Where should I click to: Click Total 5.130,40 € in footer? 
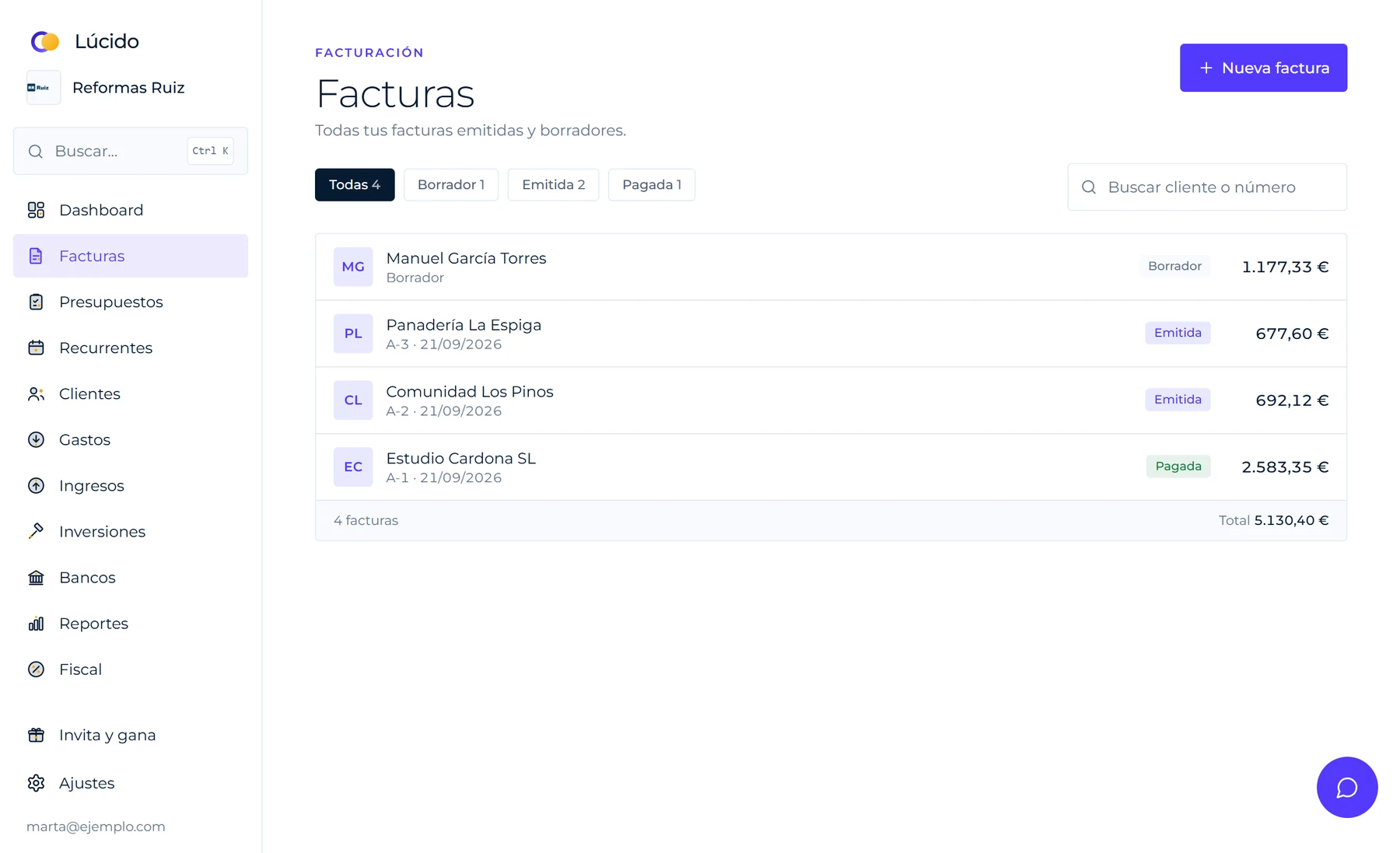click(1273, 521)
